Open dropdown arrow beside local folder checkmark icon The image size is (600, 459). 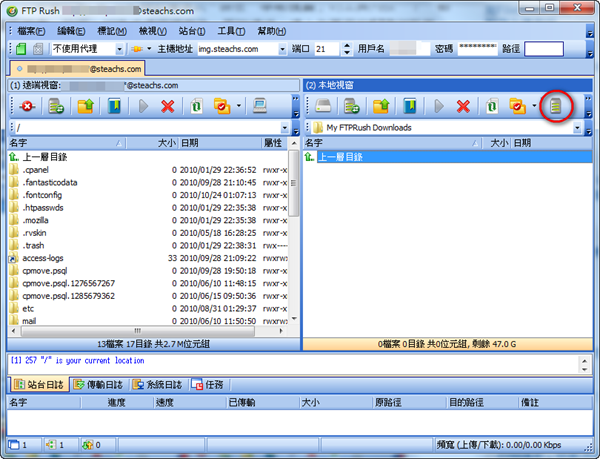point(534,106)
